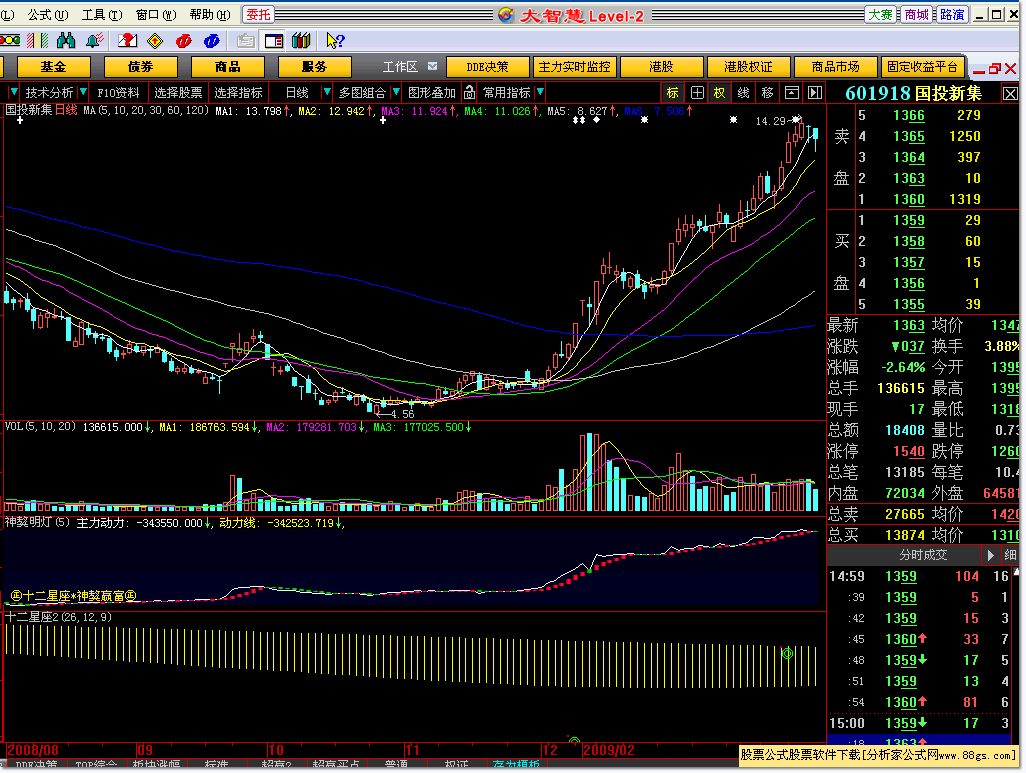Toggle the 标 annotation button
The height and width of the screenshot is (773, 1026).
pos(673,92)
